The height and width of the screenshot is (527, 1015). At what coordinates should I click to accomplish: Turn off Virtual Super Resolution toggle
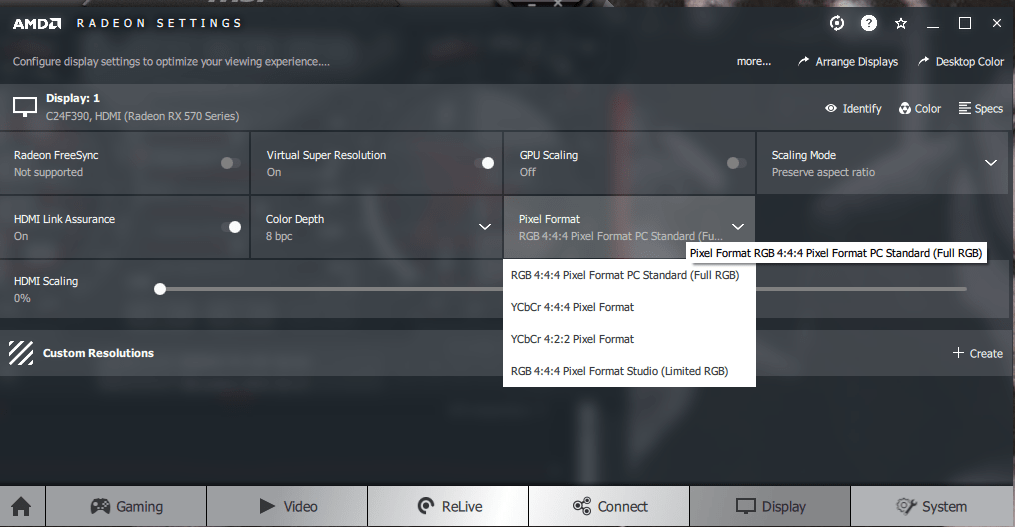(484, 163)
